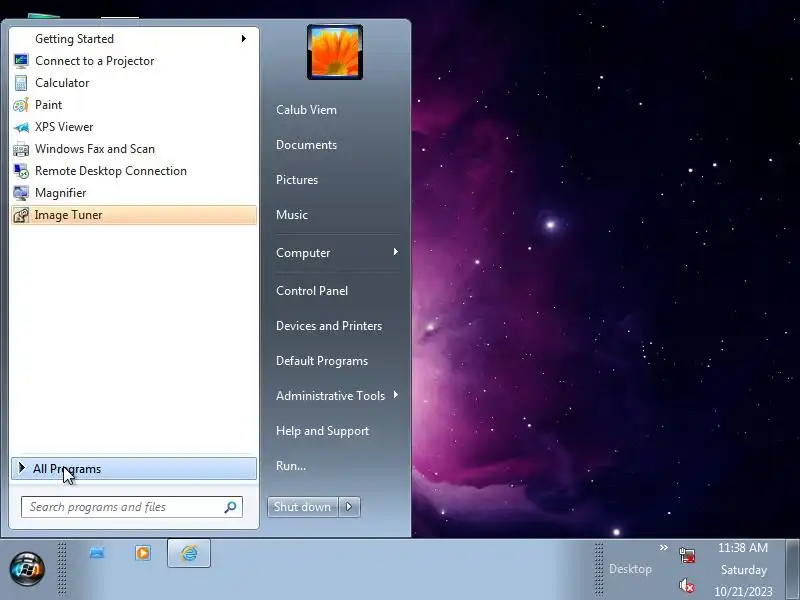
Task: Click the taskbar clock showing 11:38 AM
Action: tap(743, 547)
